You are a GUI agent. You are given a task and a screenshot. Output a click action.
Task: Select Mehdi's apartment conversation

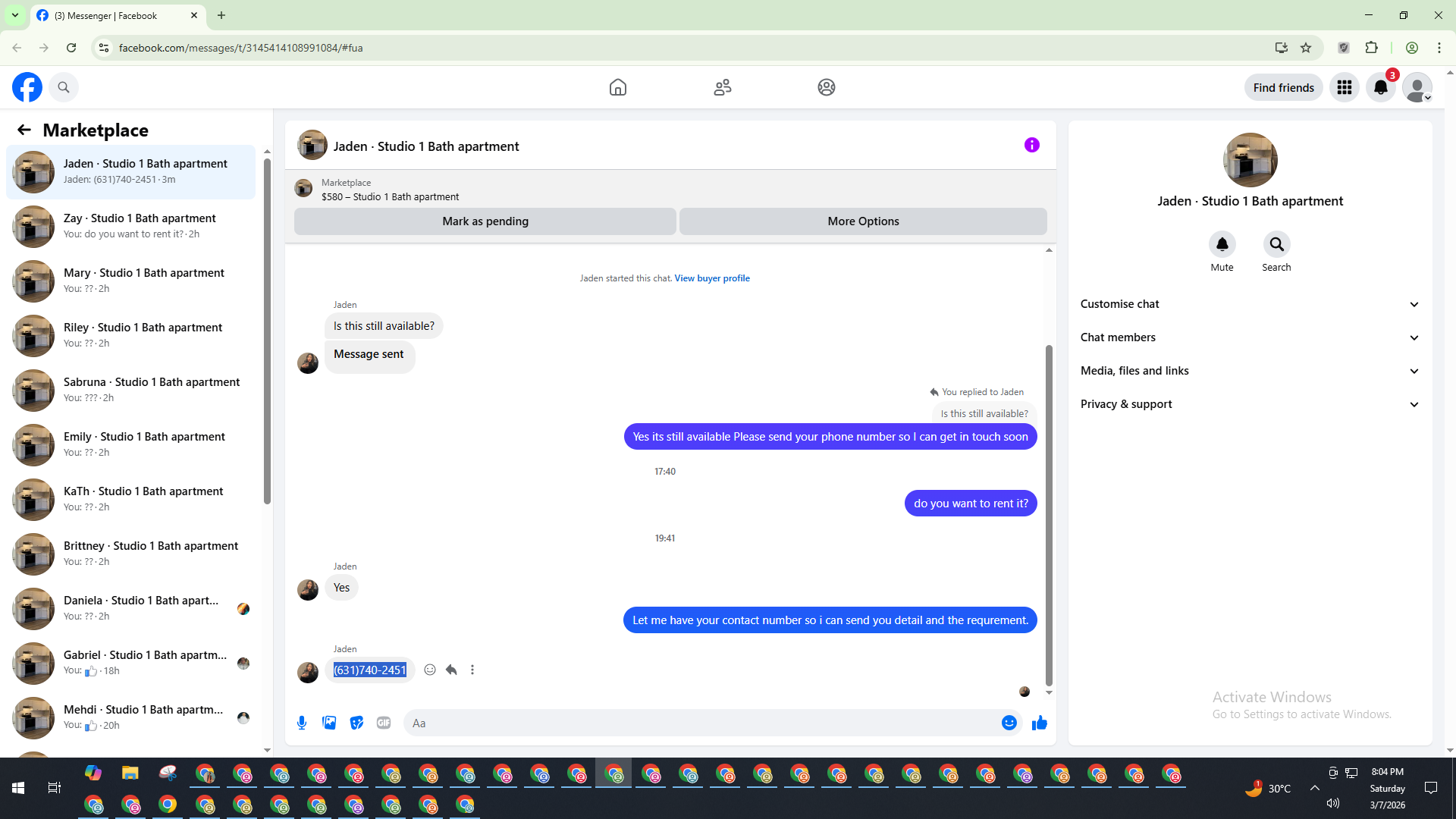click(x=130, y=718)
